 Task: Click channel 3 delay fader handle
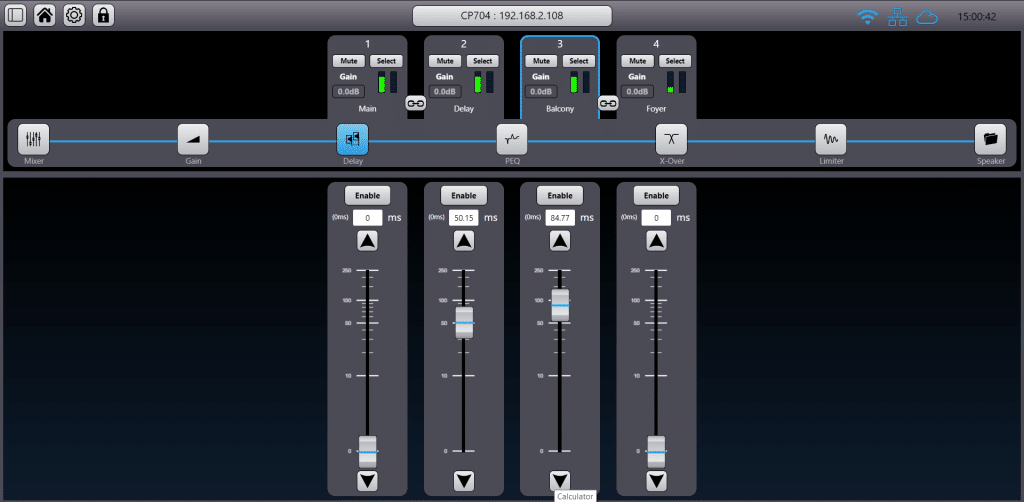[x=560, y=305]
